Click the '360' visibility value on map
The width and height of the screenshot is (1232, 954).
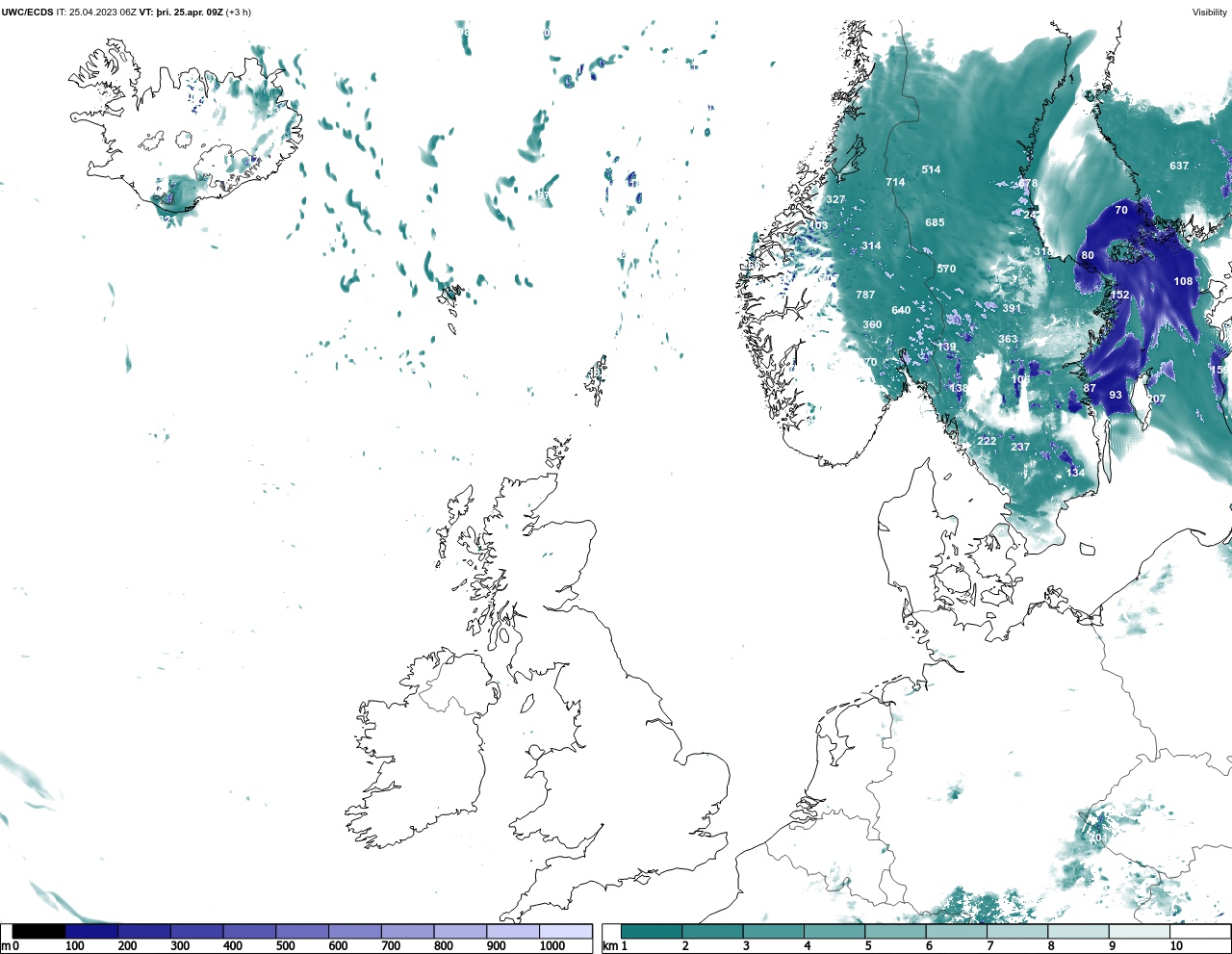coord(872,324)
